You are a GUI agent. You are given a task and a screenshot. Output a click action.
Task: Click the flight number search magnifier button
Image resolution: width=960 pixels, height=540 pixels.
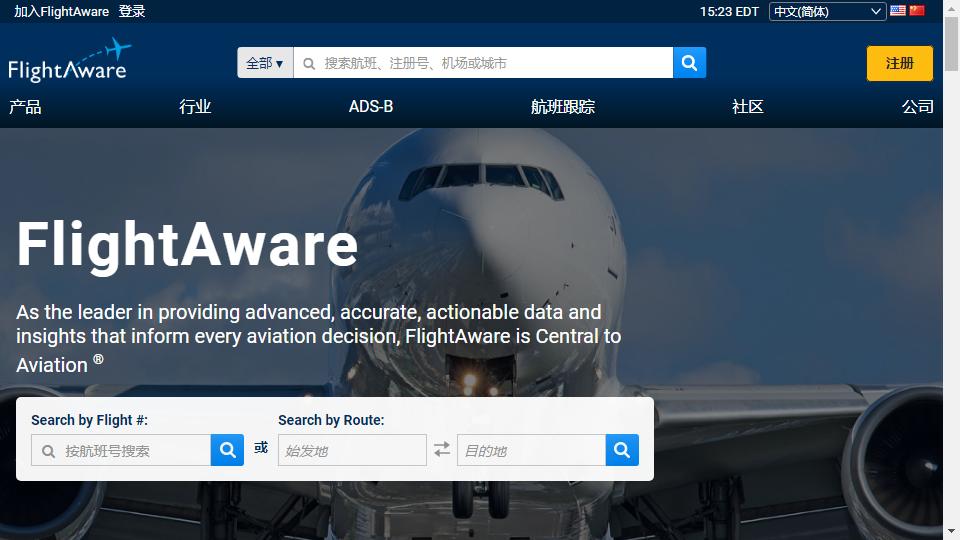pyautogui.click(x=227, y=450)
